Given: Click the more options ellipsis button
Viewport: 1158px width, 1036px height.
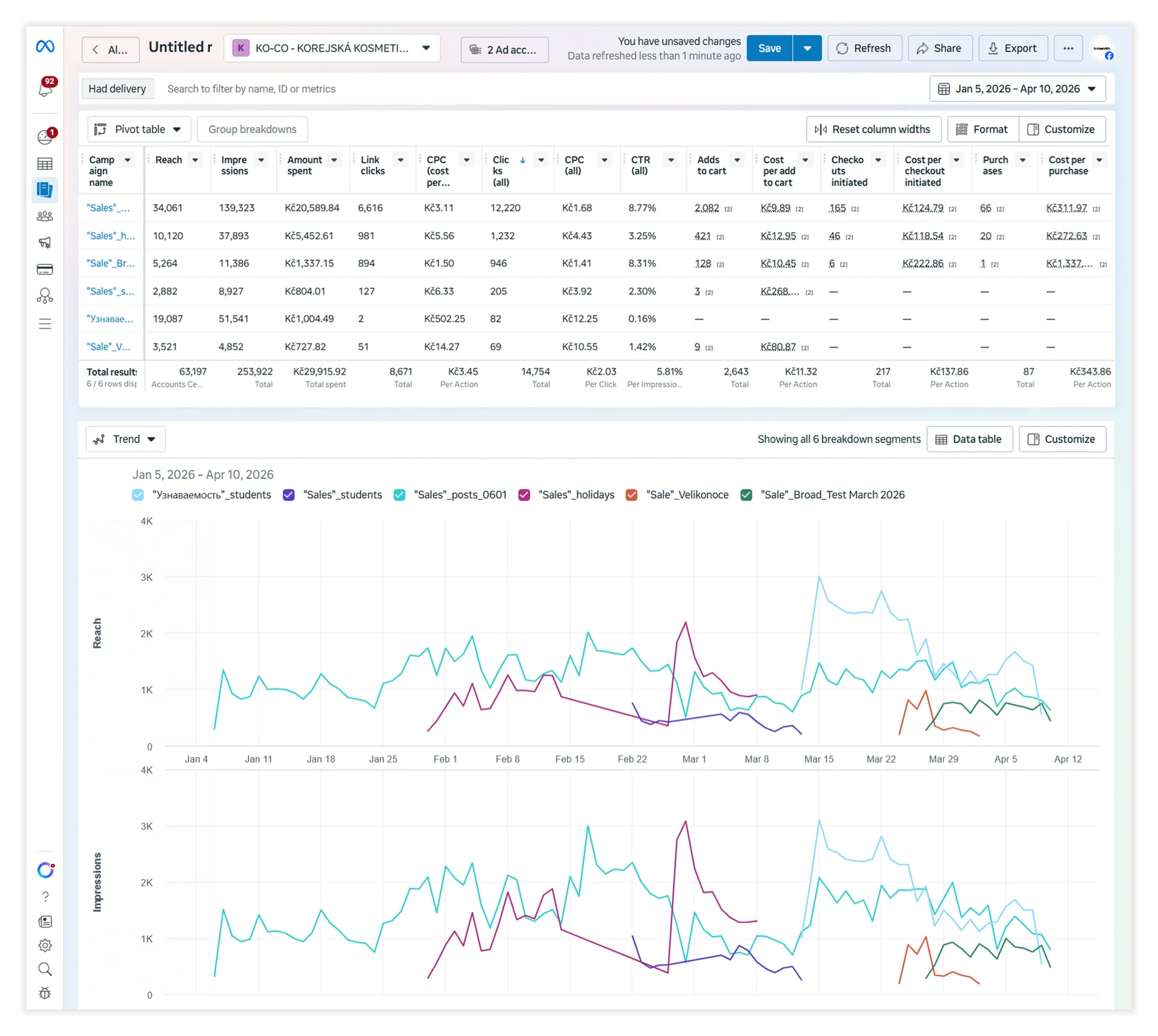Looking at the screenshot, I should 1068,48.
